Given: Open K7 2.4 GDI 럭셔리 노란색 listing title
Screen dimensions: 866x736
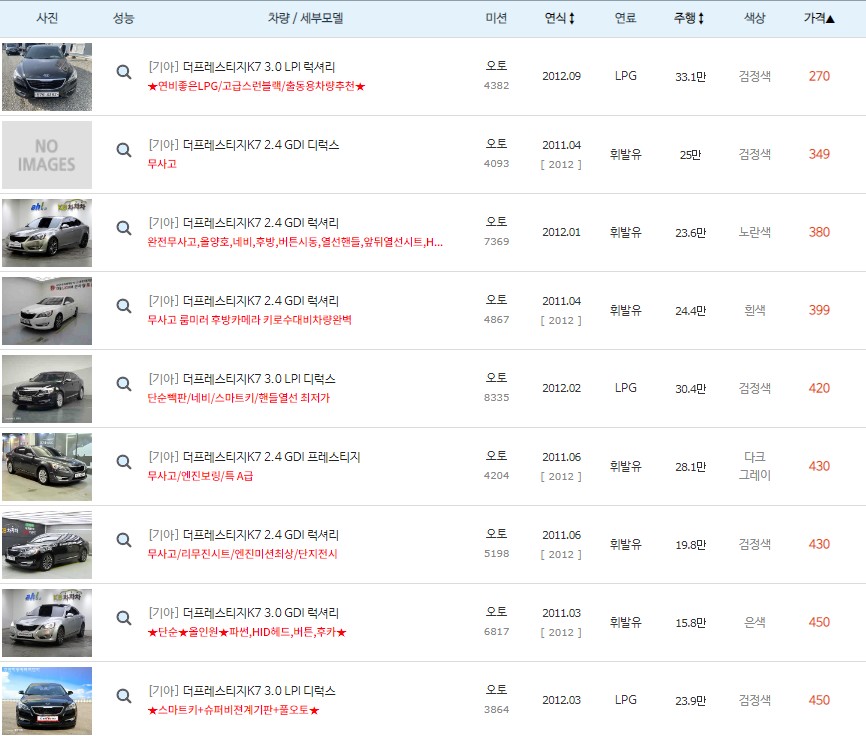Looking at the screenshot, I should click(x=244, y=223).
